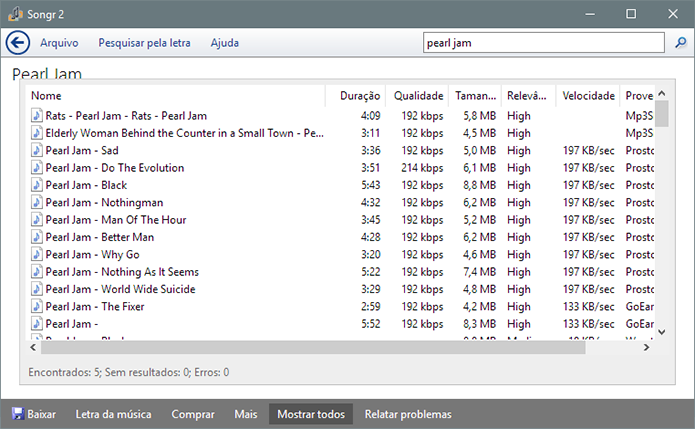Image resolution: width=695 pixels, height=429 pixels.
Task: Sort by the Qualidade column header
Action: (417, 96)
